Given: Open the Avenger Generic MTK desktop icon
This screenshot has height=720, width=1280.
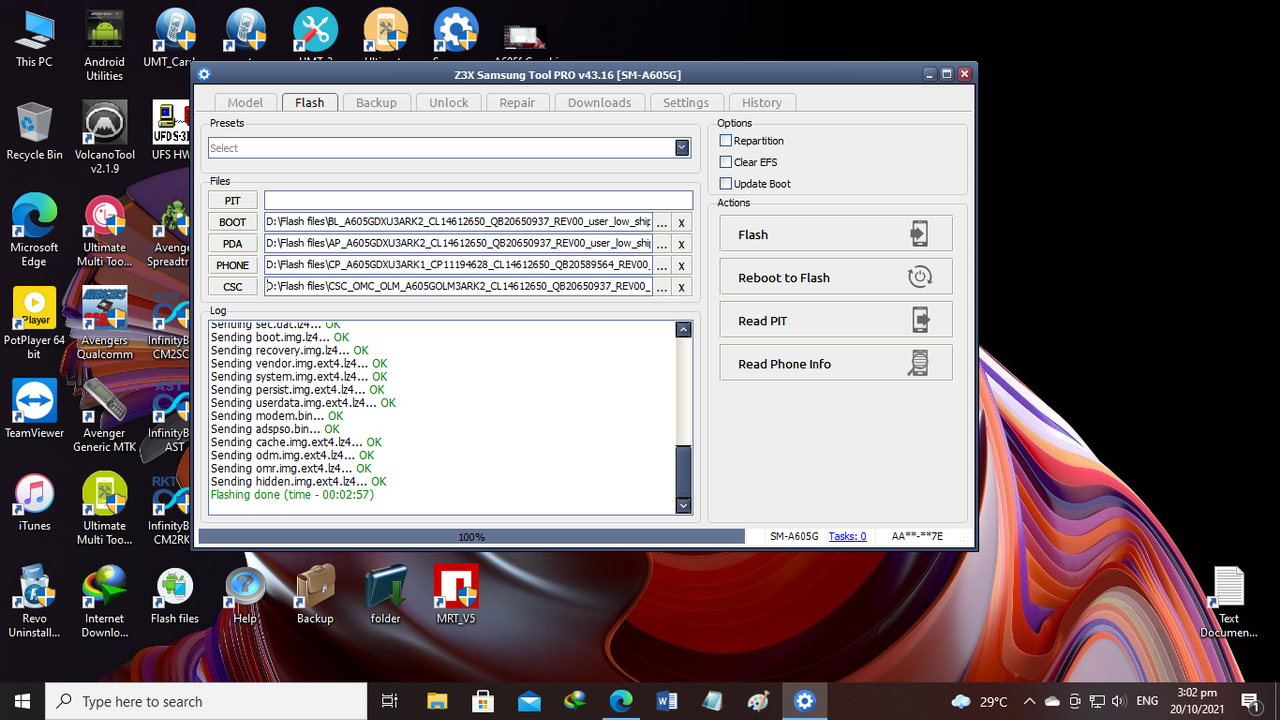Looking at the screenshot, I should click(104, 416).
